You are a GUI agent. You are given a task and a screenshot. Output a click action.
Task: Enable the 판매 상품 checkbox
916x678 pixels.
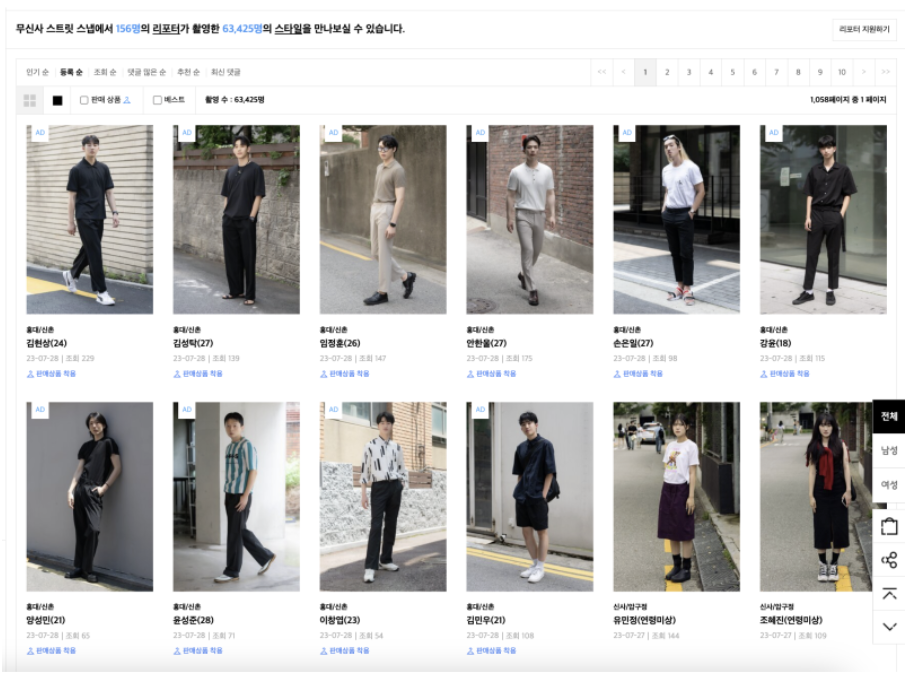click(x=84, y=100)
